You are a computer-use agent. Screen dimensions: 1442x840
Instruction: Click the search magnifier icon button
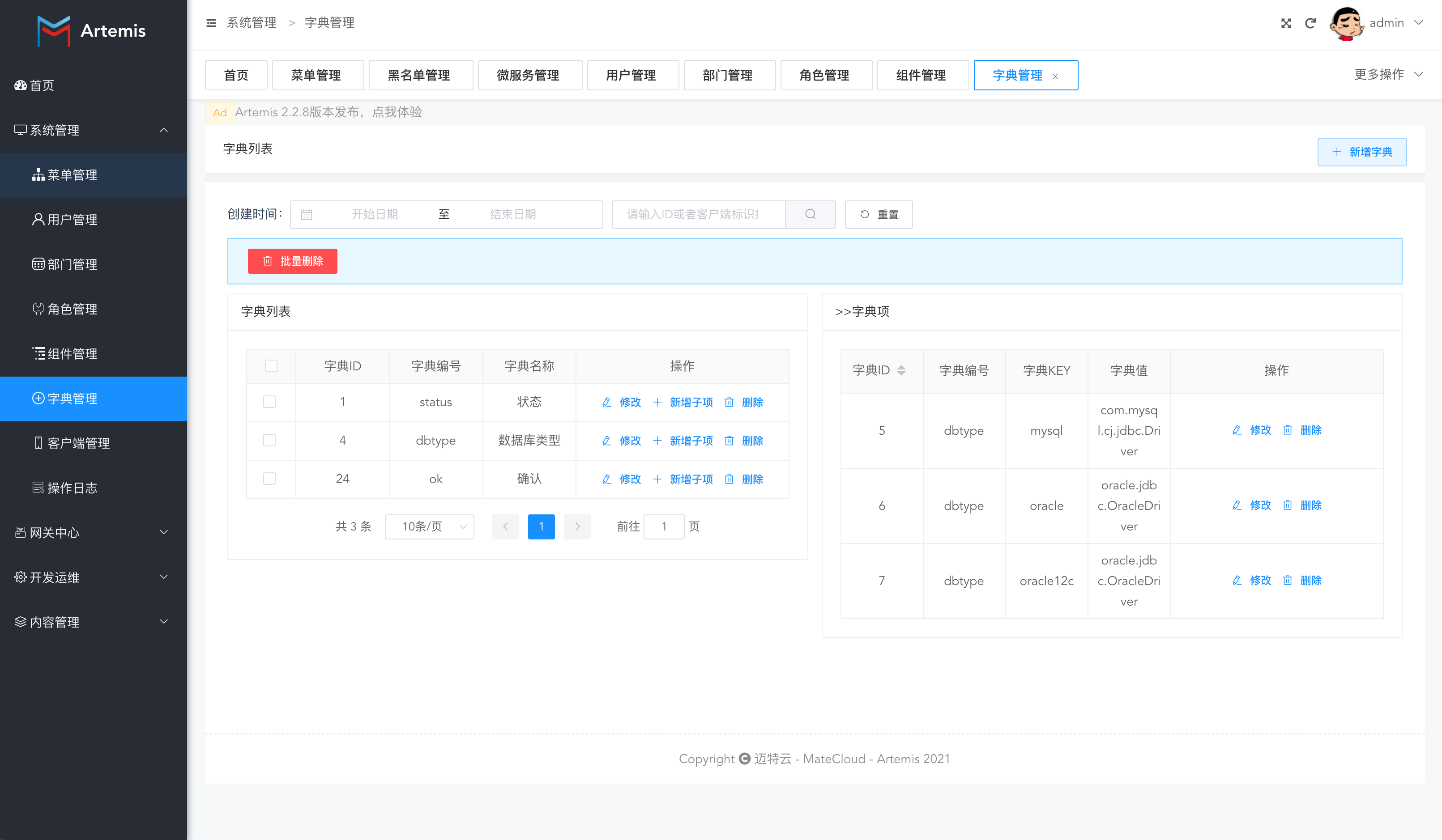[810, 214]
